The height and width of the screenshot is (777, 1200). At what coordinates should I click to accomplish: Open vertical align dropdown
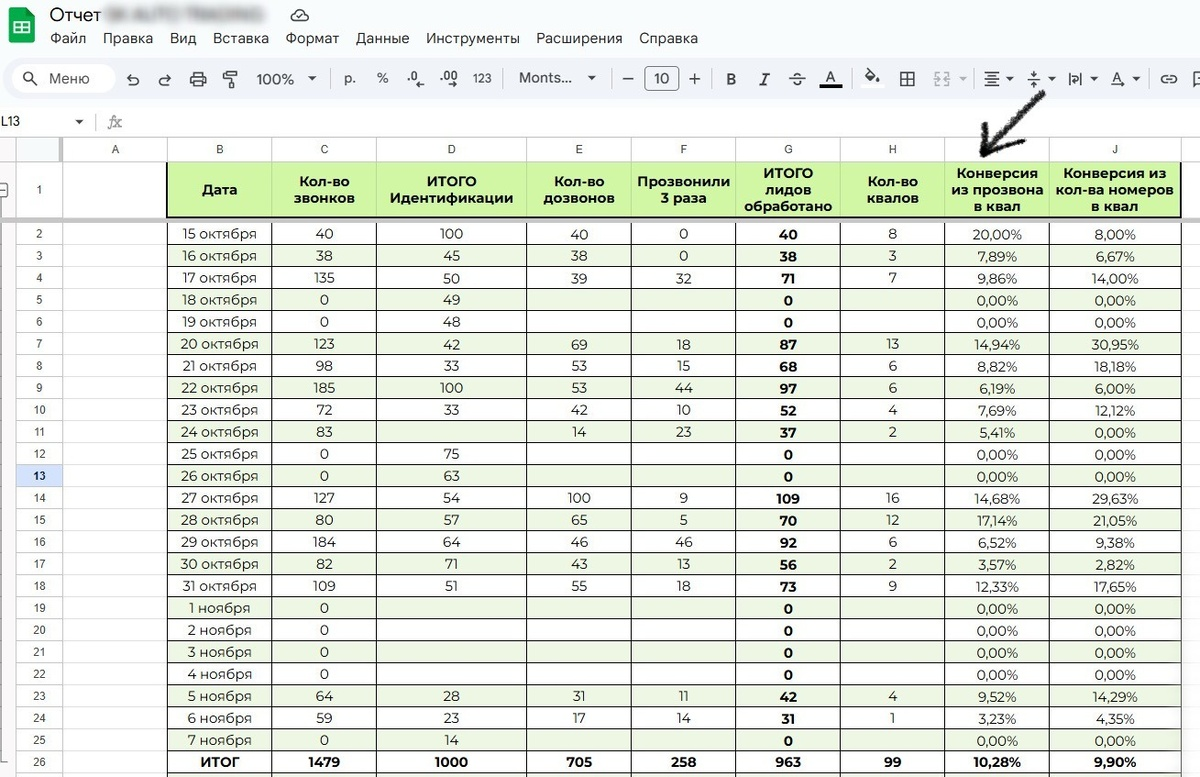(x=1040, y=79)
